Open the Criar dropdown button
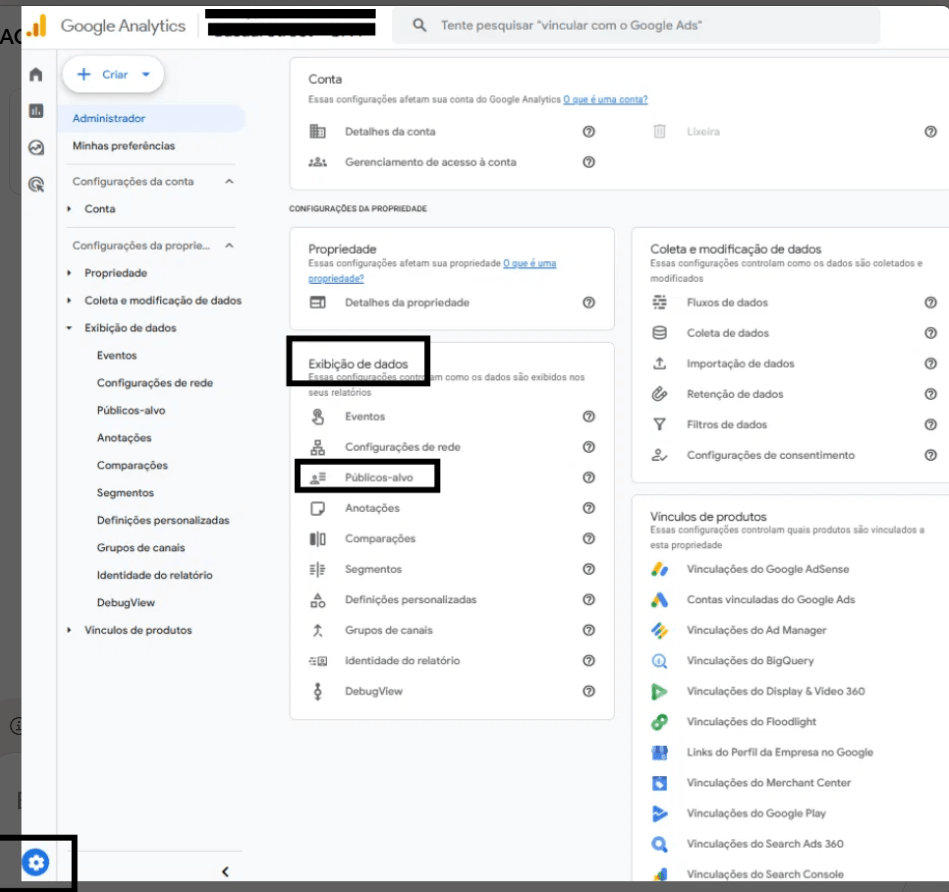 coord(113,74)
